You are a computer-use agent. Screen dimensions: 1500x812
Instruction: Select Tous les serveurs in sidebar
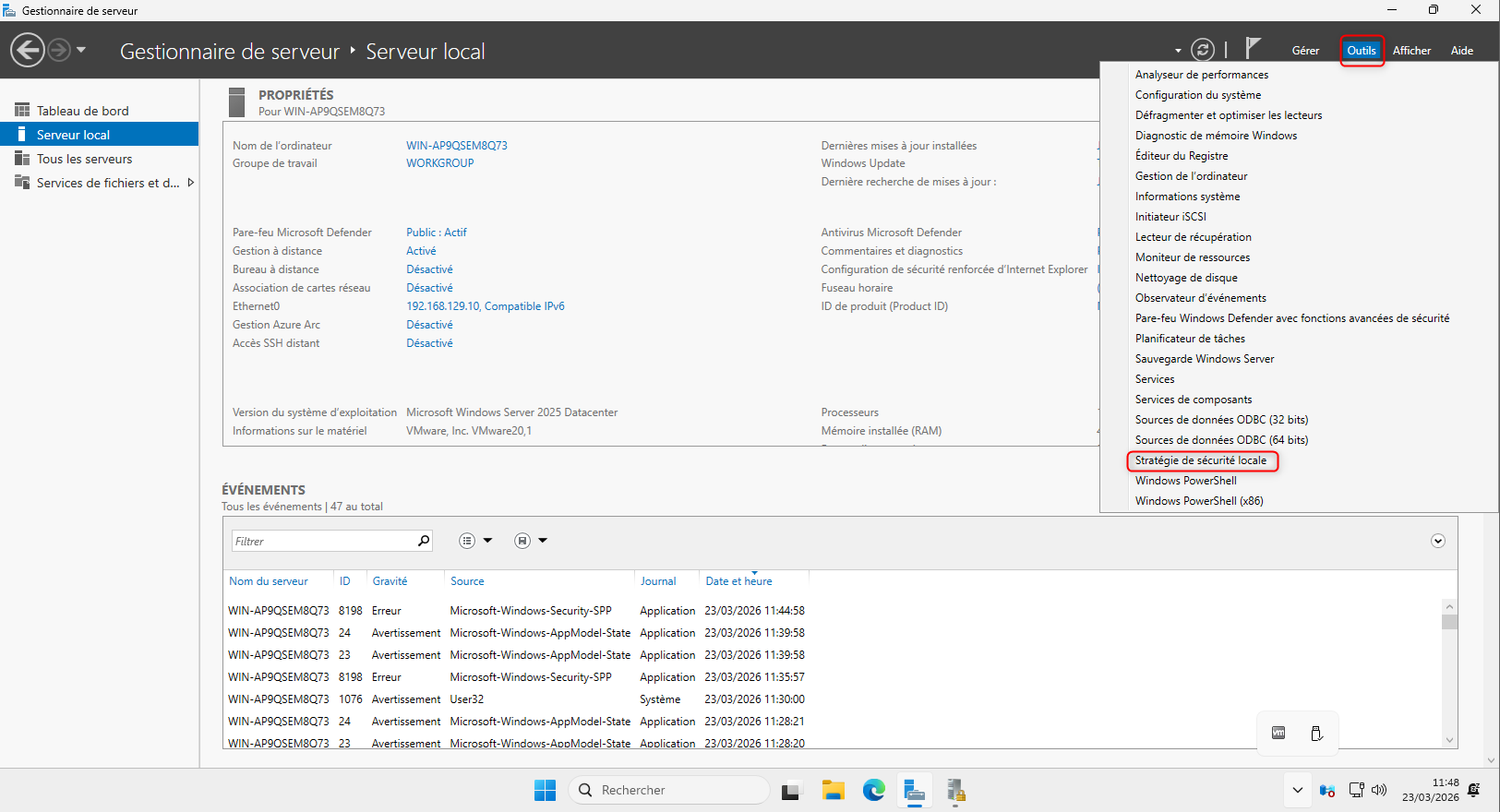99,159
